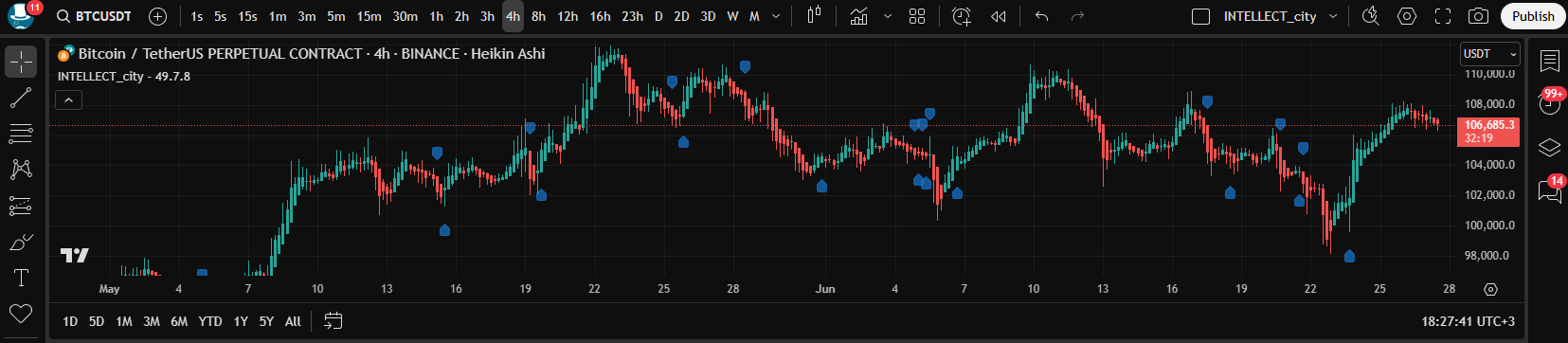
Task: Collapse the indicator legend arrow
Action: [69, 99]
